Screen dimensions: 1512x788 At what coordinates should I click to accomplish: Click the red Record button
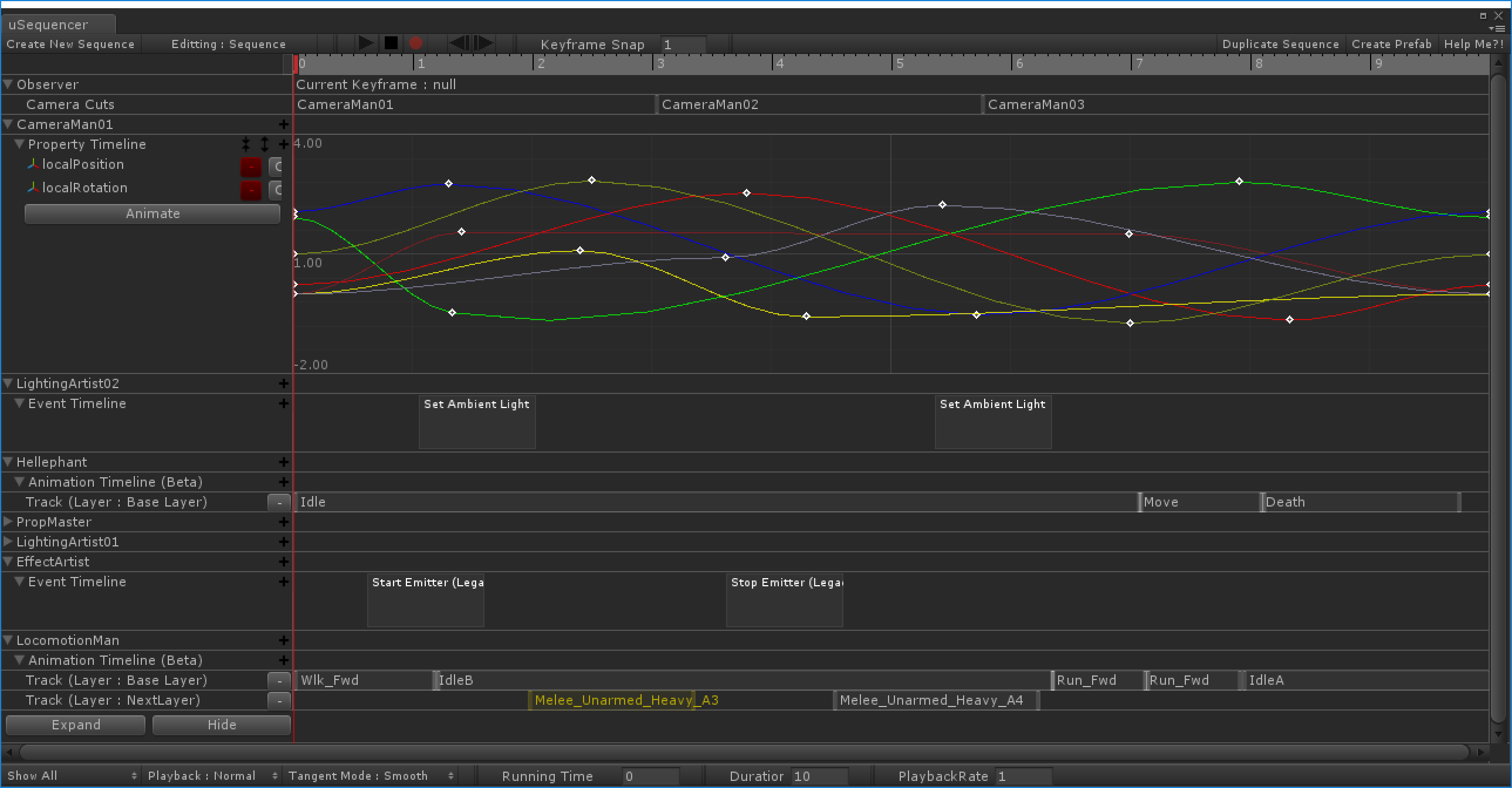pyautogui.click(x=416, y=43)
